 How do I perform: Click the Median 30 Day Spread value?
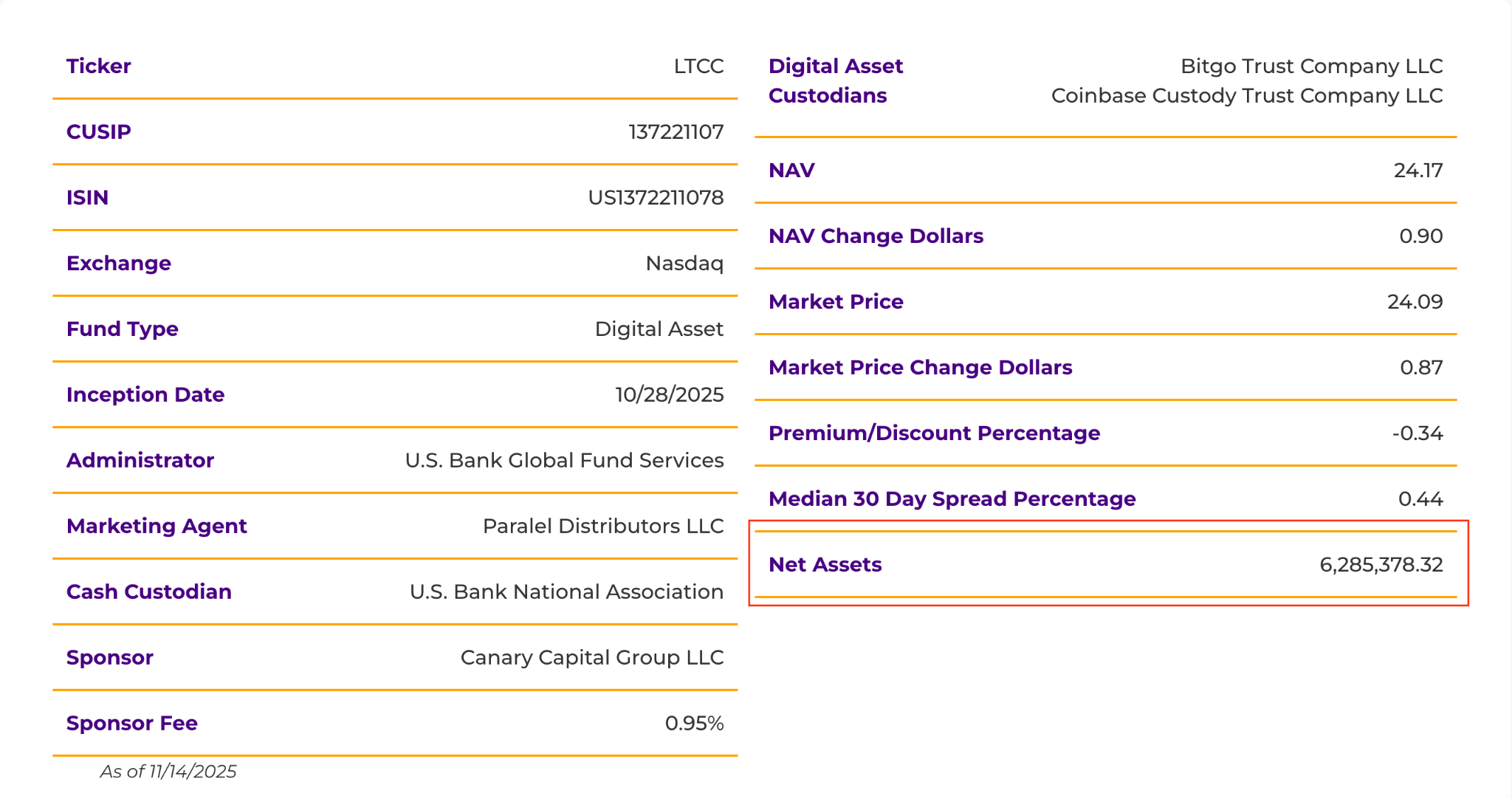pyautogui.click(x=1420, y=499)
